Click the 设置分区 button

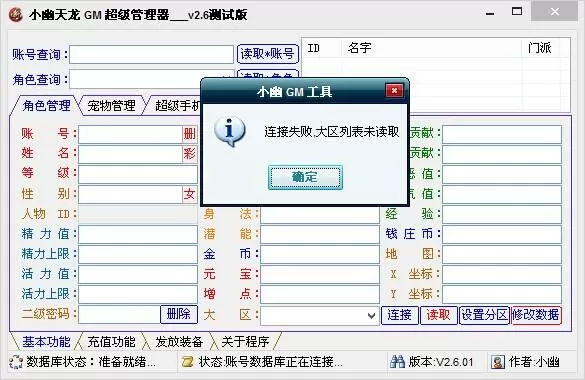coord(484,315)
